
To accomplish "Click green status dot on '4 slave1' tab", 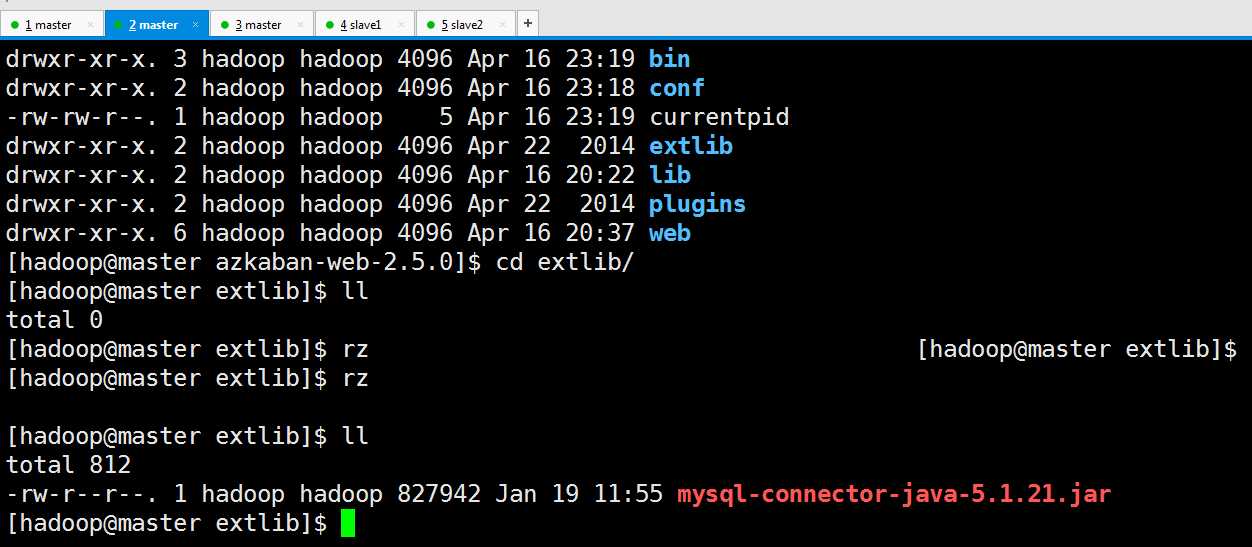I will click(330, 24).
